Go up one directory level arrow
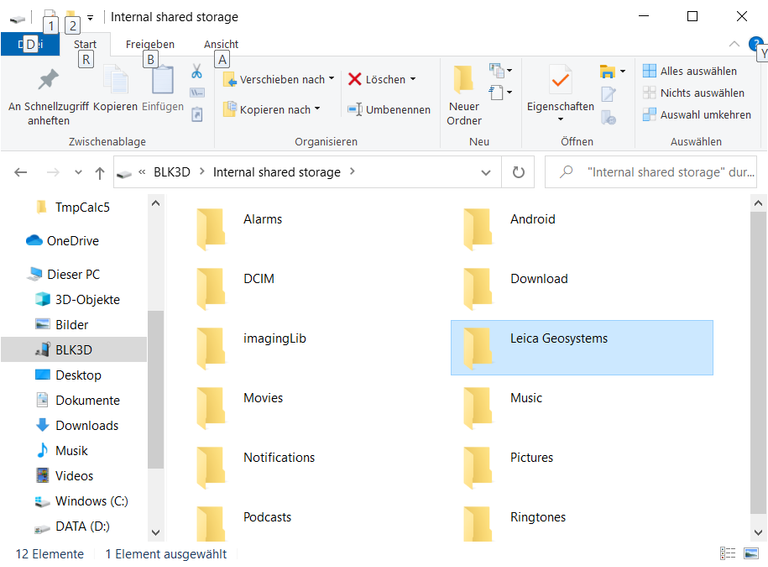The height and width of the screenshot is (567, 768). pyautogui.click(x=99, y=173)
